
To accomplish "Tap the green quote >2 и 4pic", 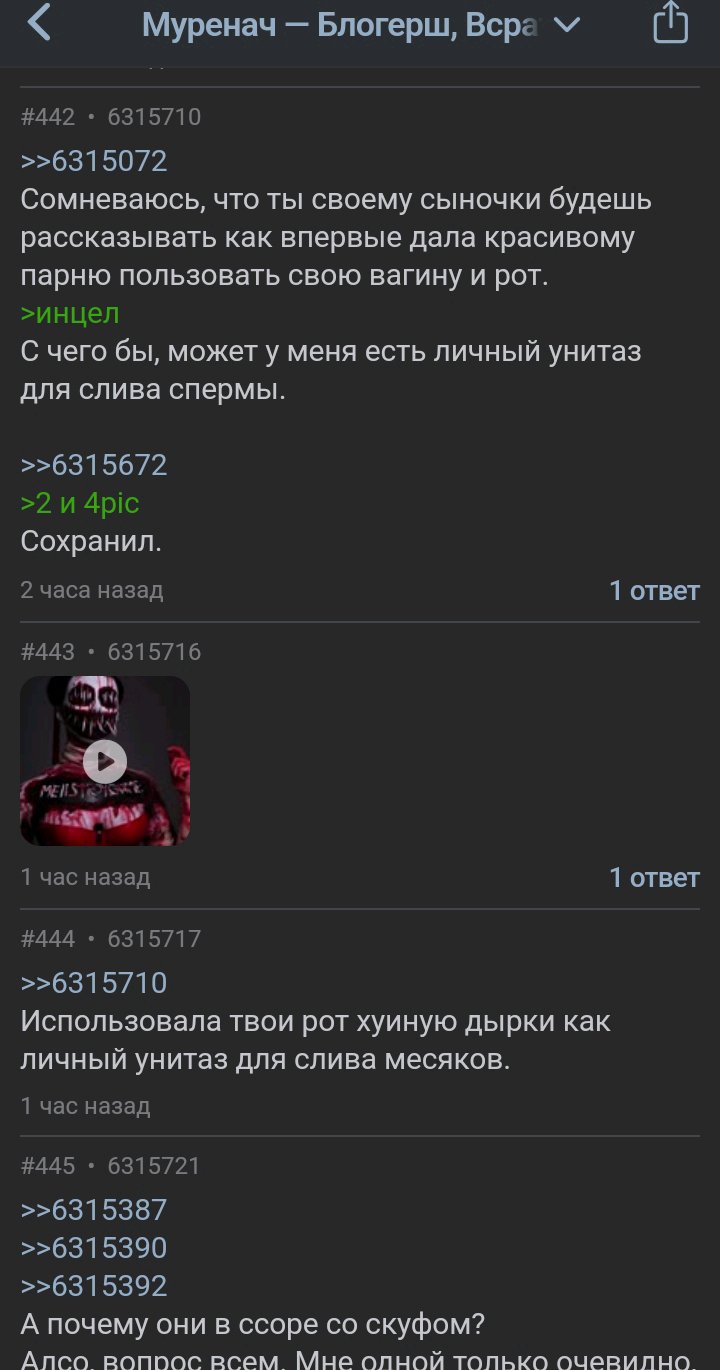I will [x=80, y=504].
